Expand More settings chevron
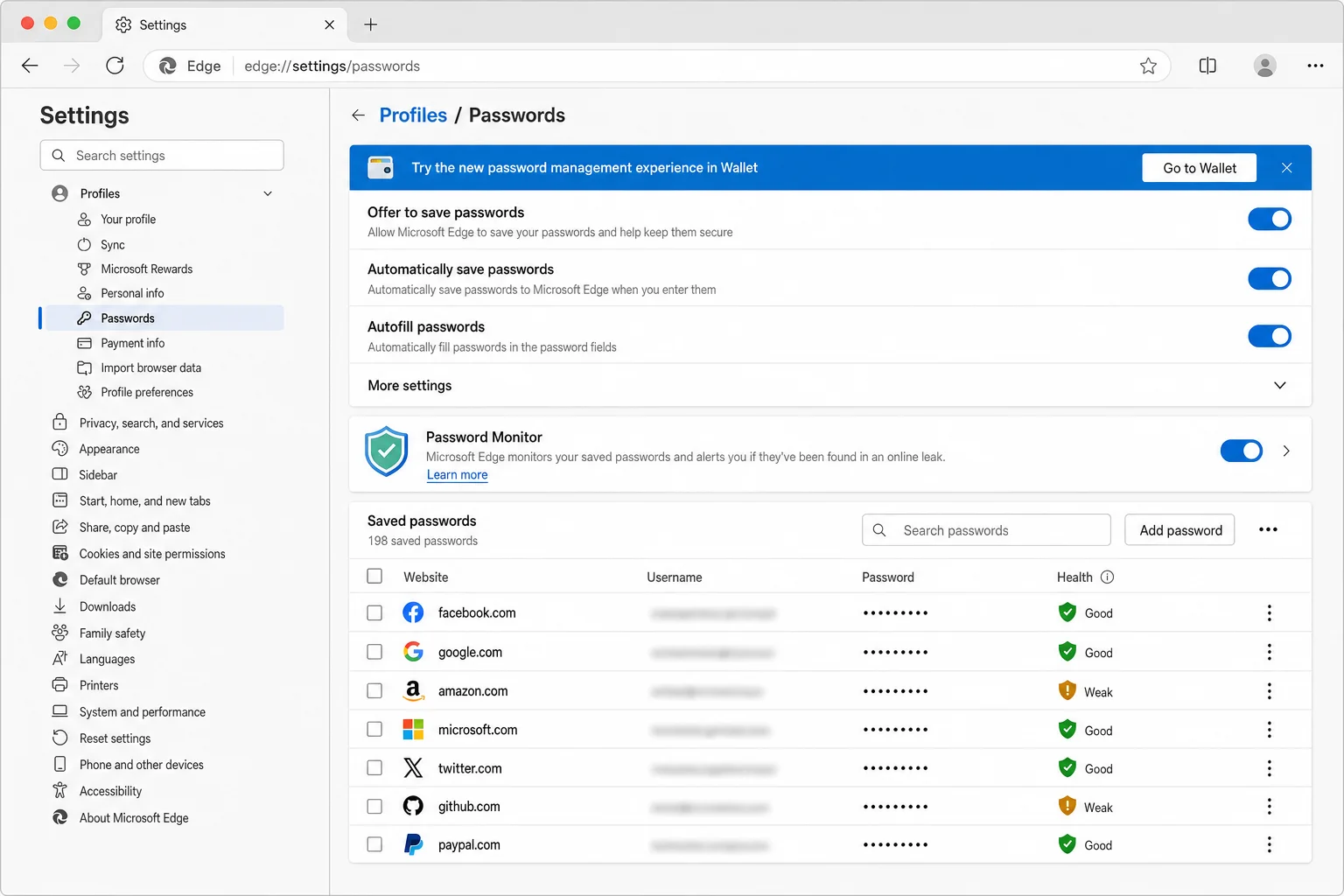The image size is (1344, 896). (x=1279, y=385)
